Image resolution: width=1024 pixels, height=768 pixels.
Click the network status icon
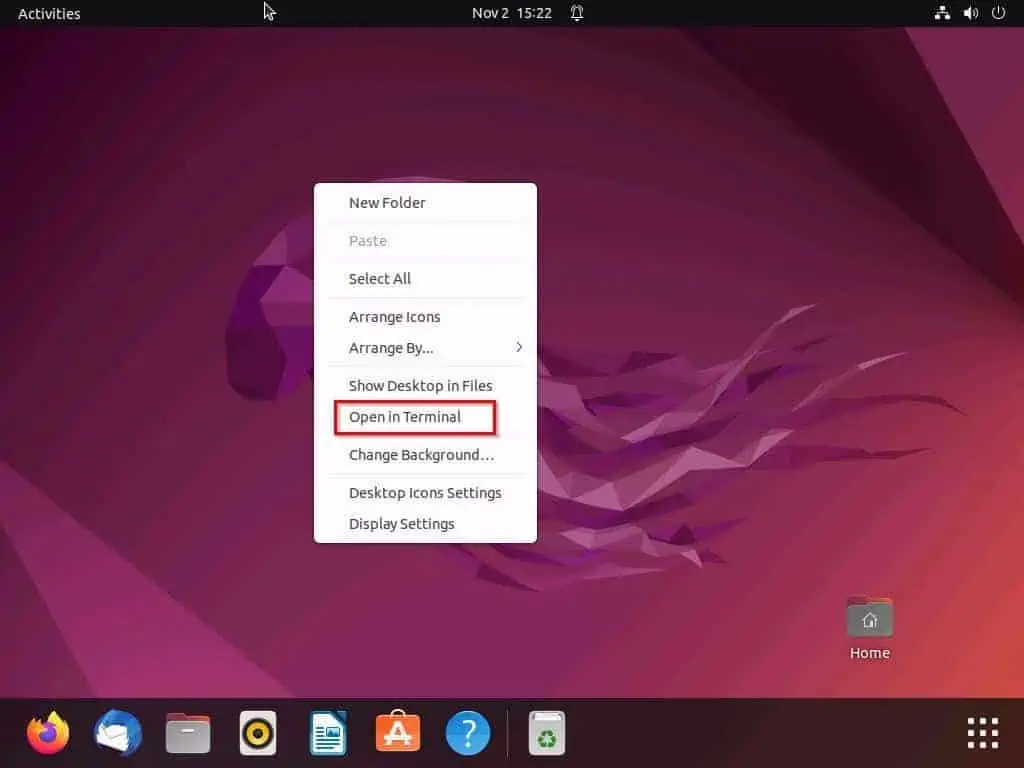click(942, 13)
